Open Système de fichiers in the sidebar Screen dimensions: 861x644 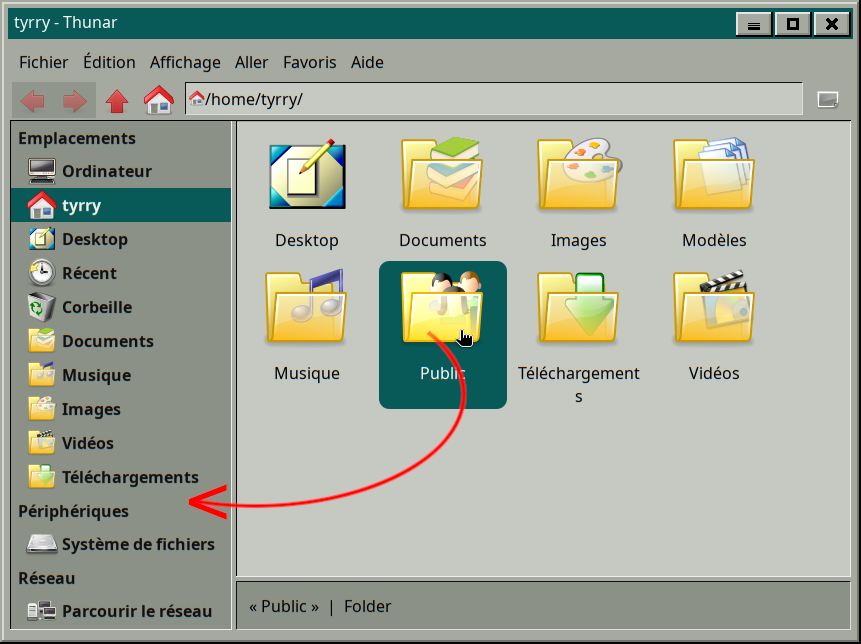[x=121, y=545]
